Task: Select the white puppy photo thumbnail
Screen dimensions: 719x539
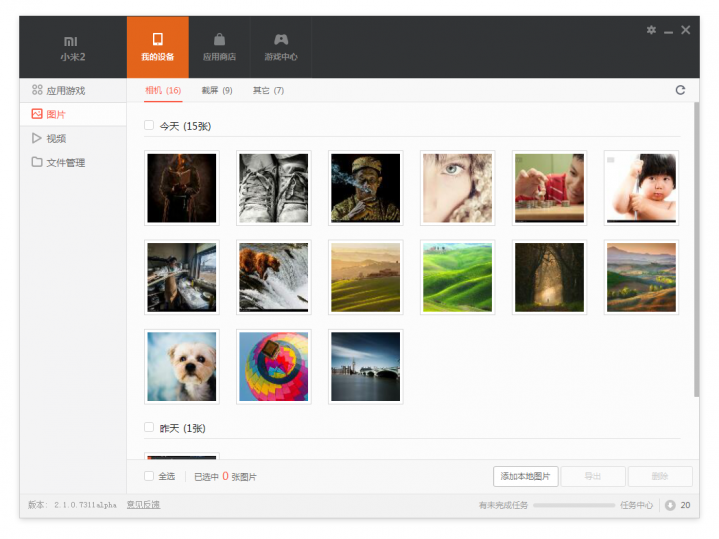Action: (182, 367)
